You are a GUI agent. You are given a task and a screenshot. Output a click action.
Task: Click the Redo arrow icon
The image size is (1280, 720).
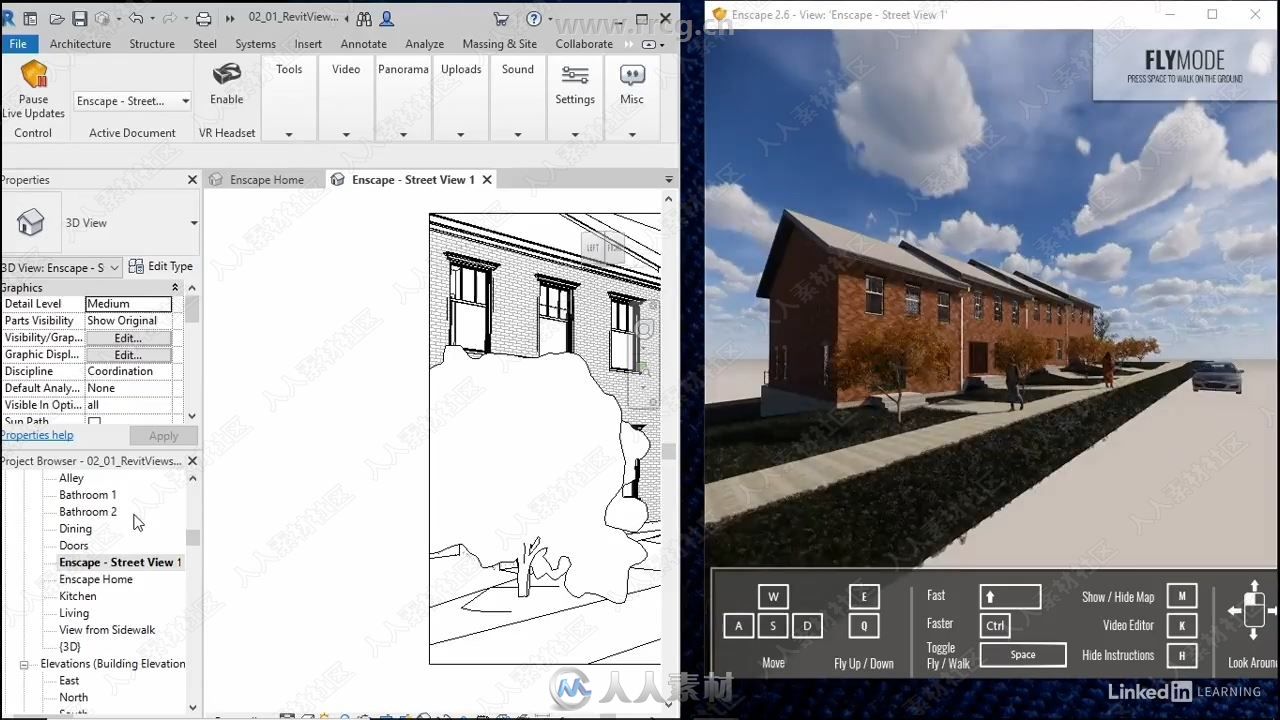[168, 18]
